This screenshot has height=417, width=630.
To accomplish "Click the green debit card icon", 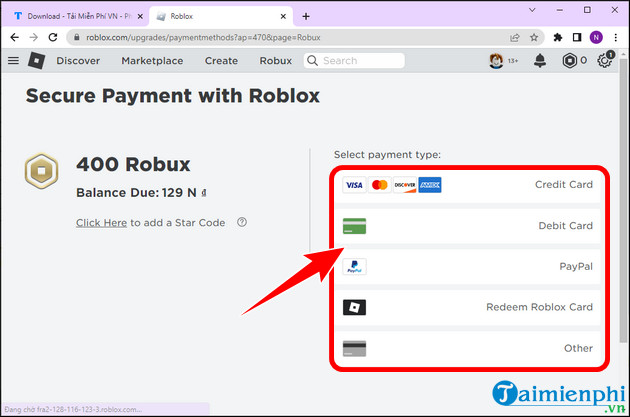I will point(354,226).
